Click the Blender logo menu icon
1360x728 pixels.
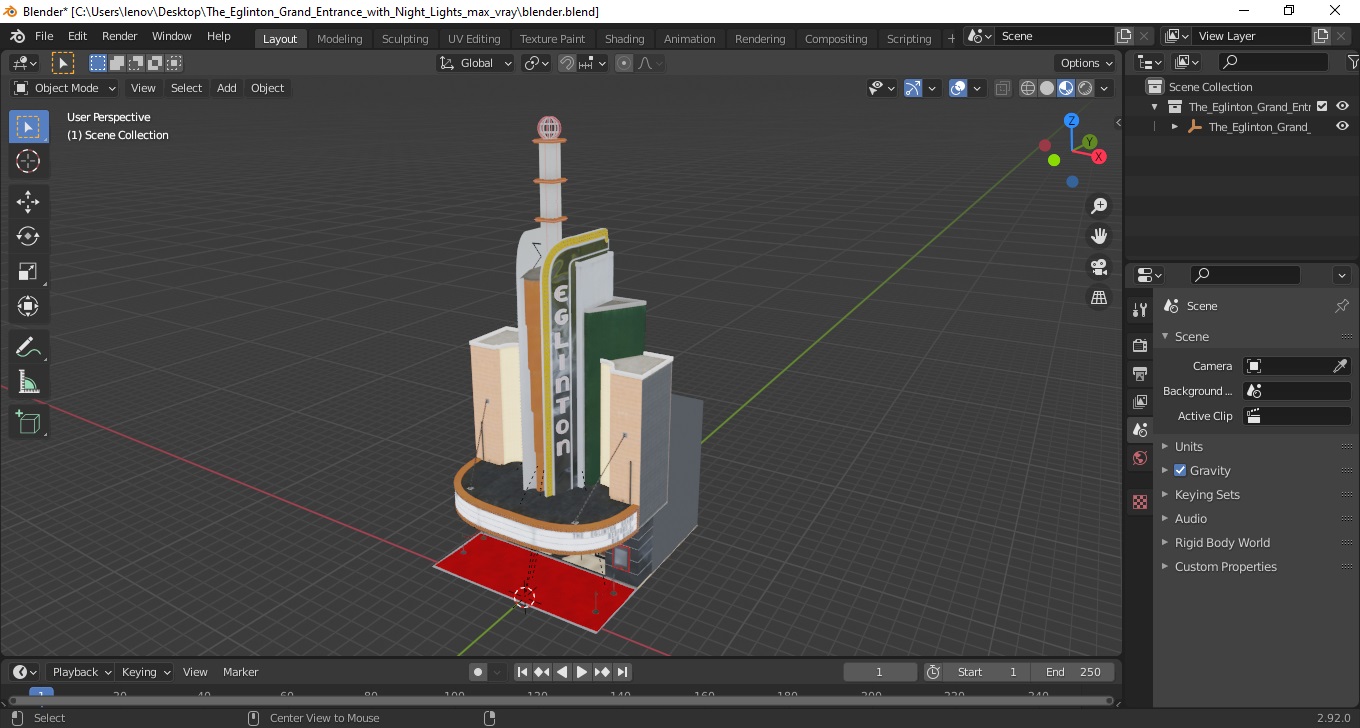point(17,36)
